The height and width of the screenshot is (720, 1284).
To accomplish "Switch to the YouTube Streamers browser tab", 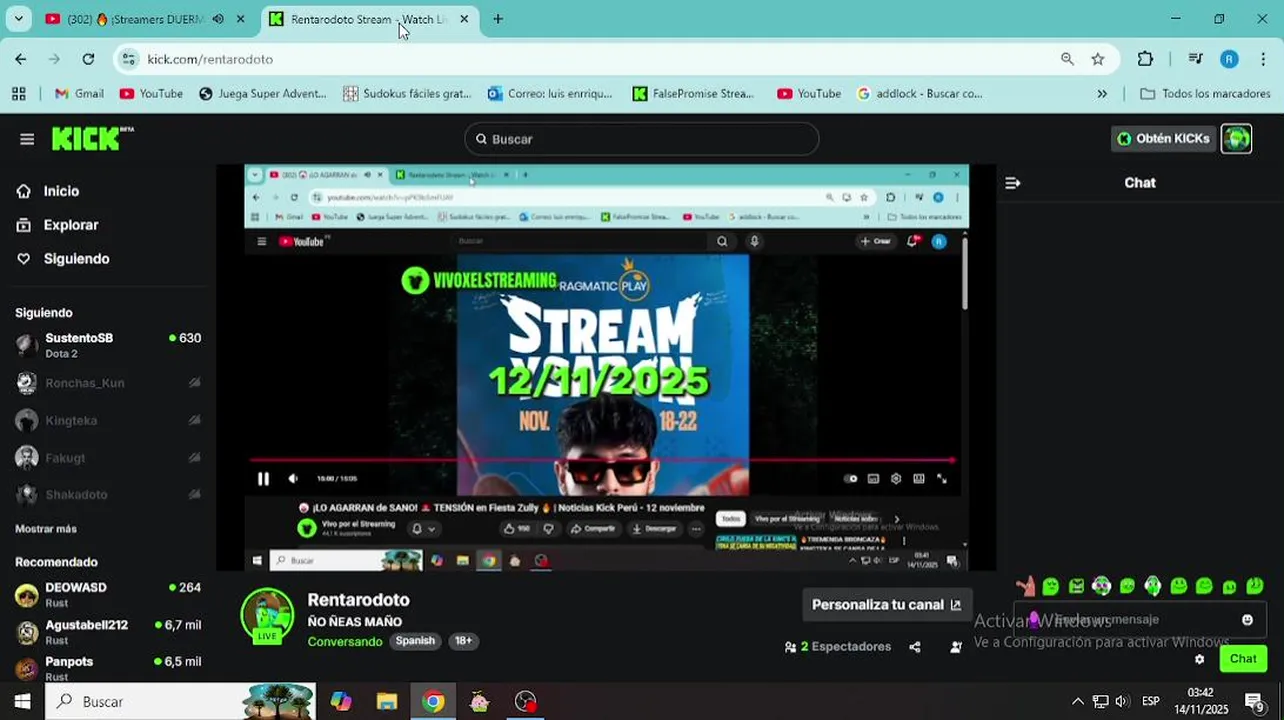I will tap(135, 19).
